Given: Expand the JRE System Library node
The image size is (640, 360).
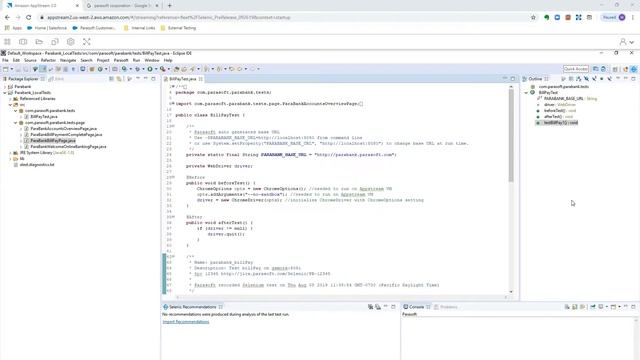Looking at the screenshot, I should (11, 153).
